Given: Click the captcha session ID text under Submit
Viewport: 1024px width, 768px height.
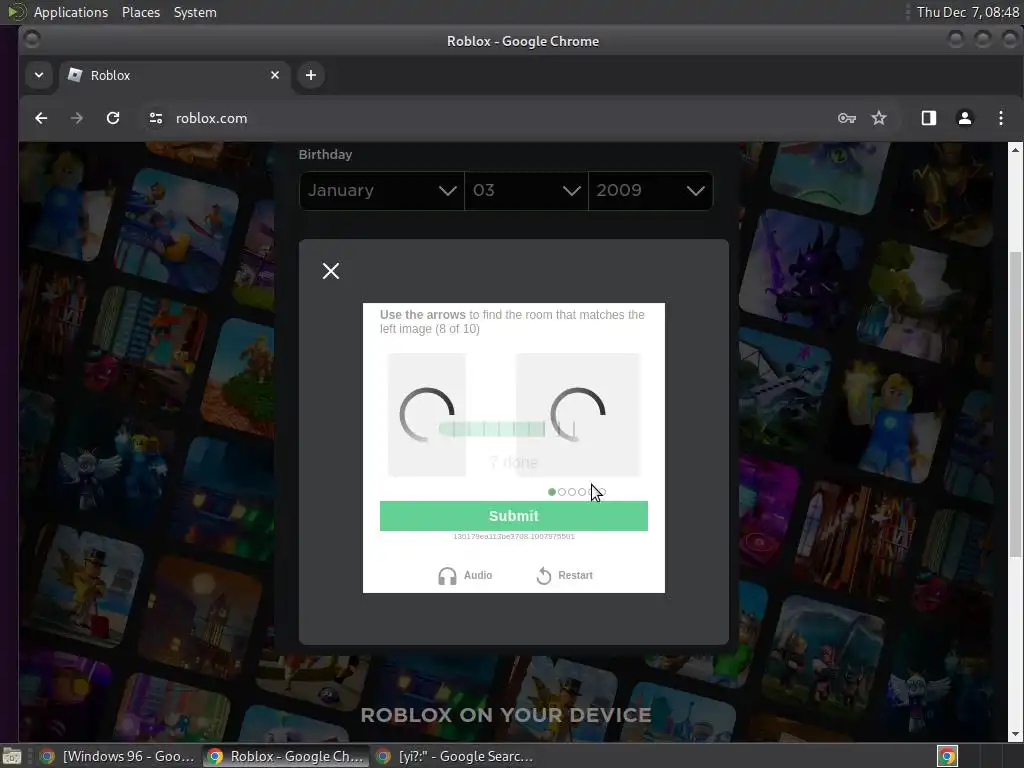Looking at the screenshot, I should 514,537.
